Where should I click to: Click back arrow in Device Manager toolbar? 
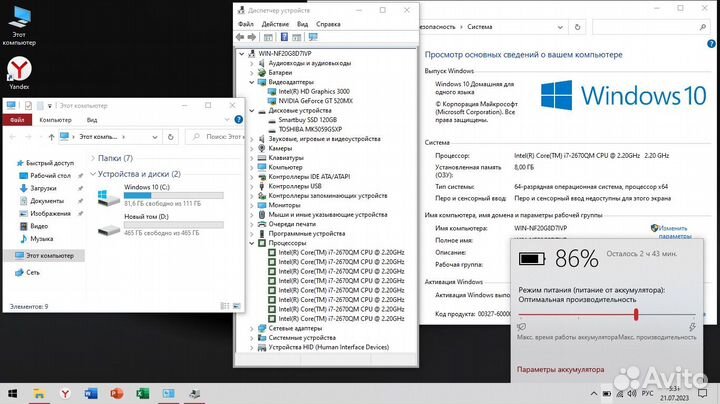click(240, 37)
